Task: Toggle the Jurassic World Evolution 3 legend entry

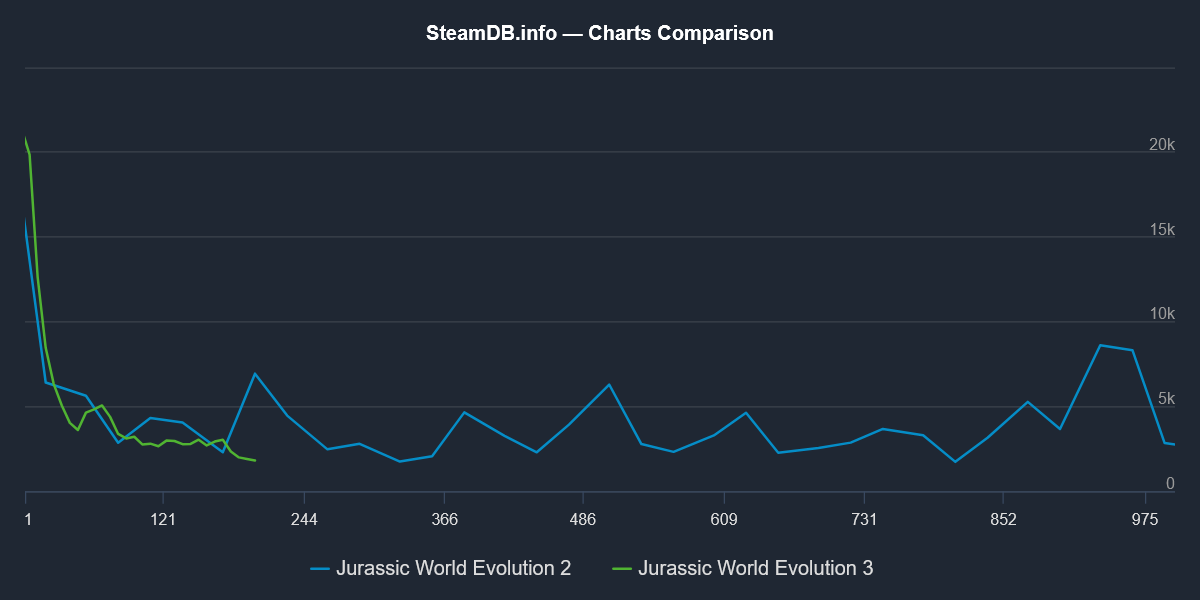Action: 743,568
